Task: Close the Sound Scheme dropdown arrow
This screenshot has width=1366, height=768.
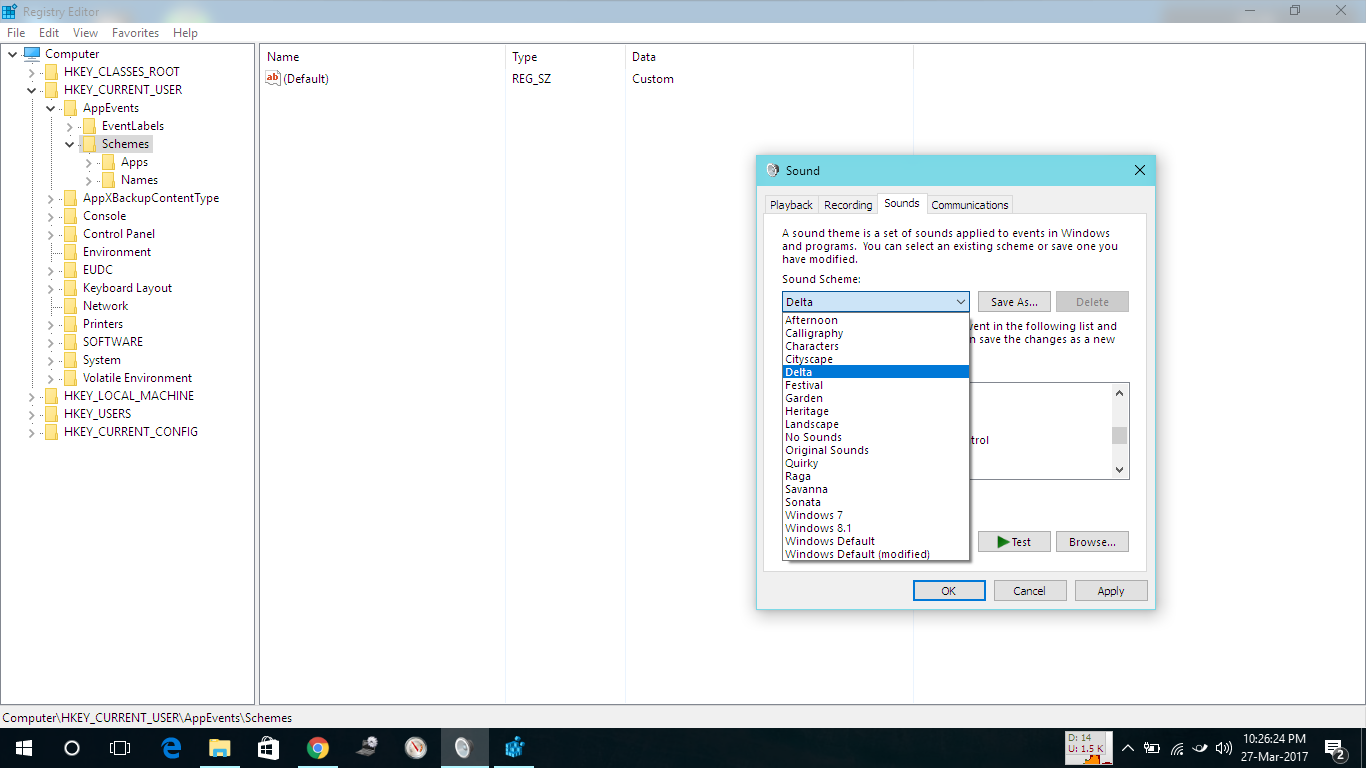Action: (960, 302)
